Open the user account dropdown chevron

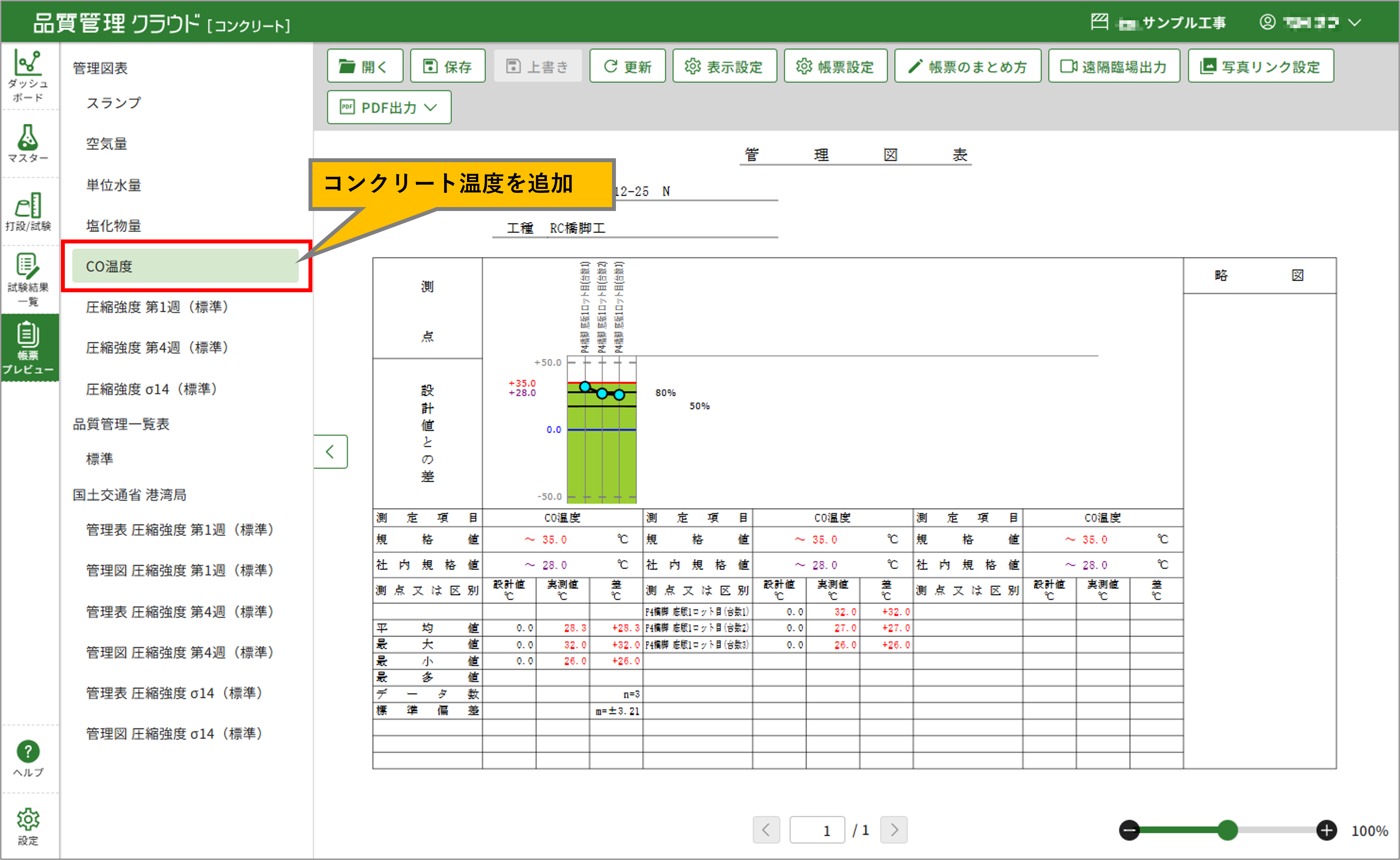1355,23
